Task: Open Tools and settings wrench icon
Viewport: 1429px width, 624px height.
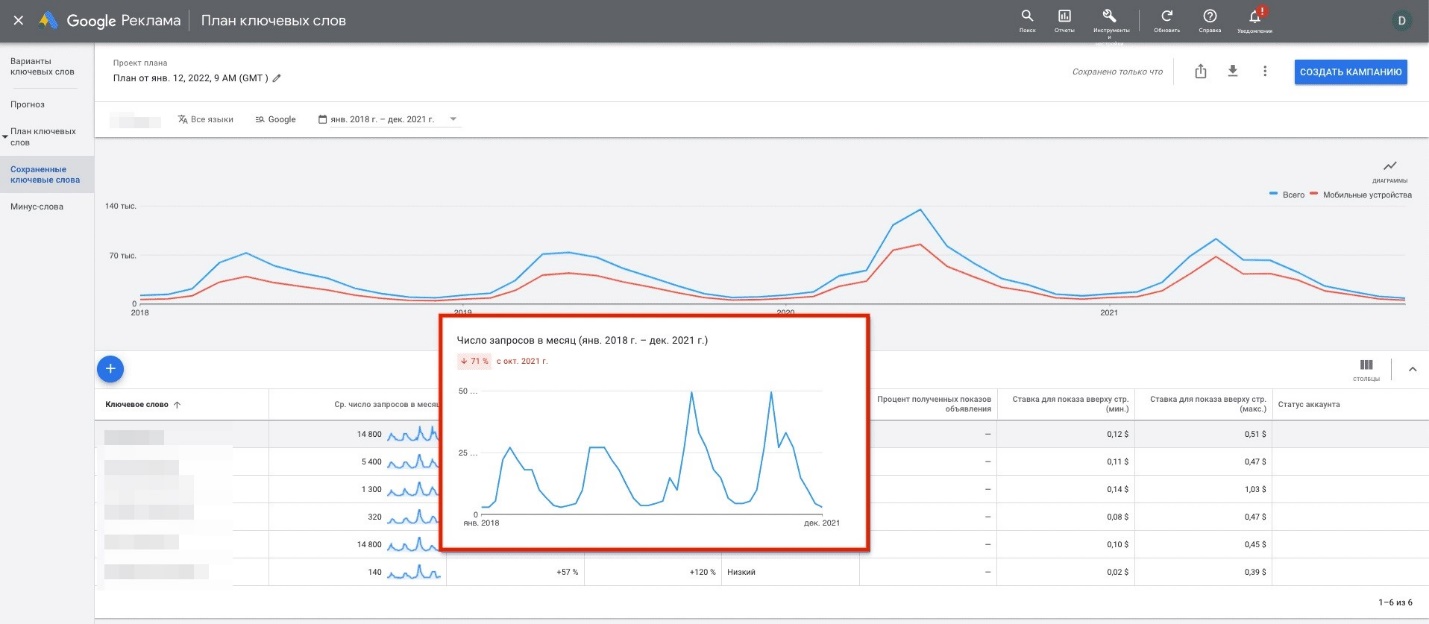Action: (1109, 17)
